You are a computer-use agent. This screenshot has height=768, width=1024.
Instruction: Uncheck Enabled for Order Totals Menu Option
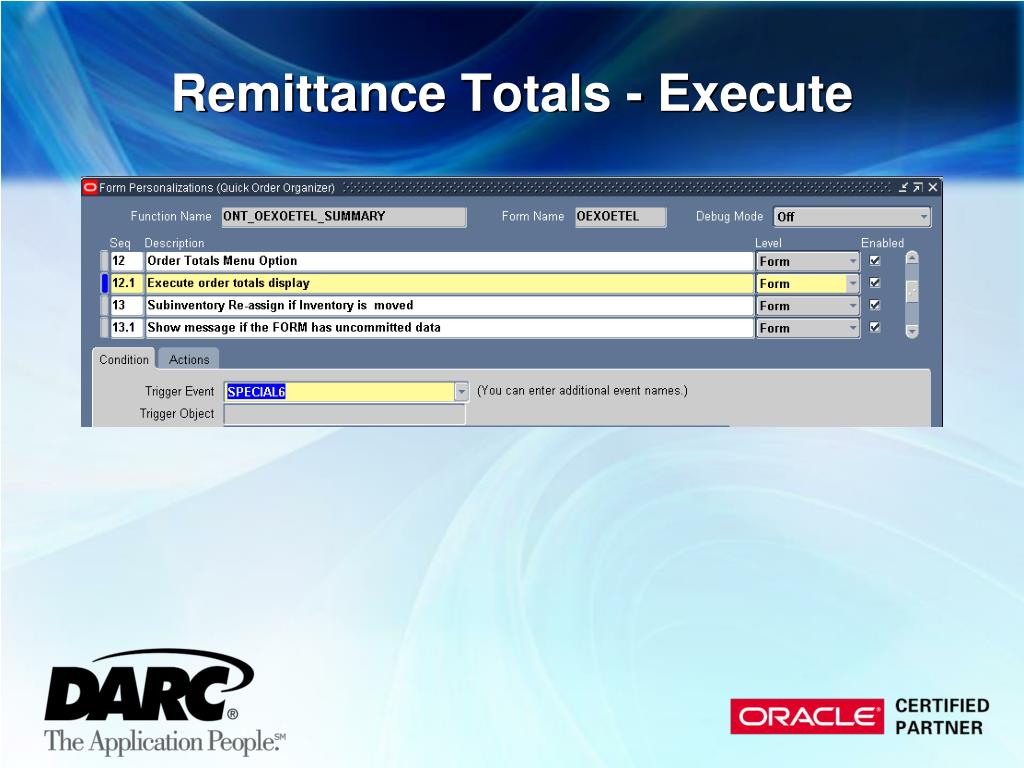click(875, 261)
